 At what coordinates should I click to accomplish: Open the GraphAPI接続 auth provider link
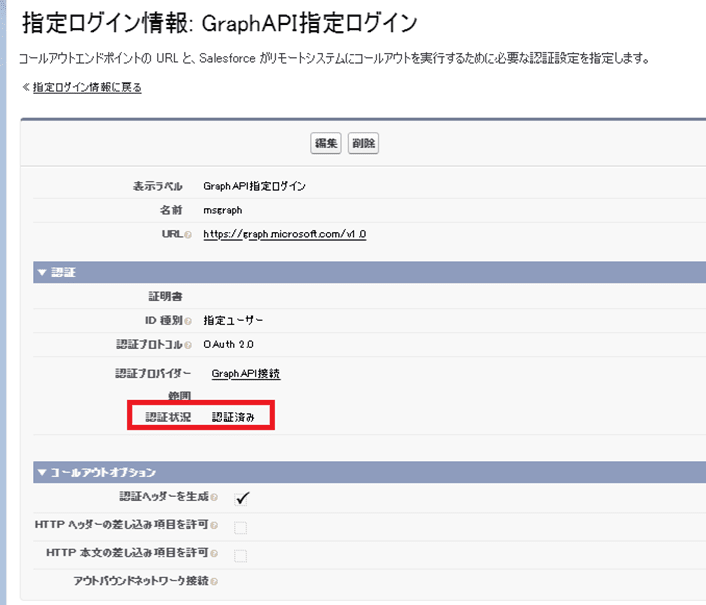(246, 374)
